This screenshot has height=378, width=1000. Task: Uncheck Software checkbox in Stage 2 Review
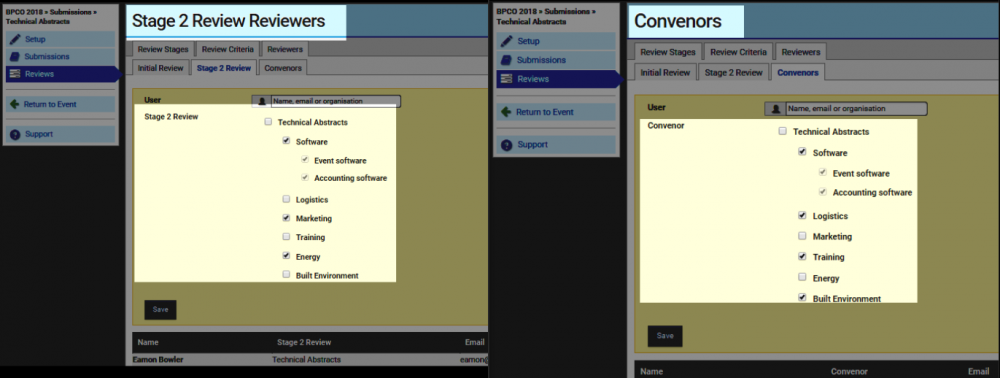(x=286, y=142)
